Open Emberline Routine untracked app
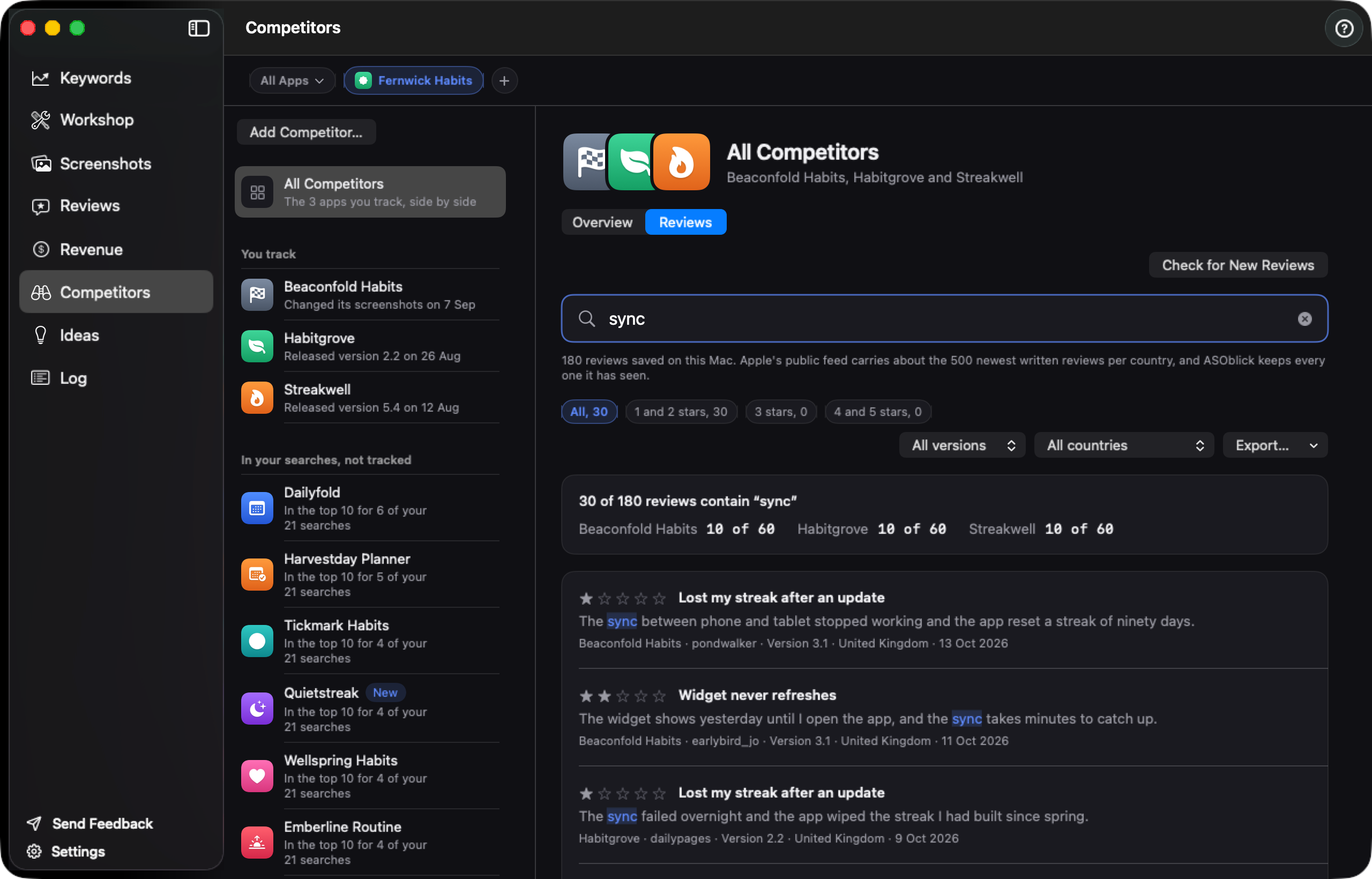This screenshot has width=1372, height=879. (x=370, y=842)
